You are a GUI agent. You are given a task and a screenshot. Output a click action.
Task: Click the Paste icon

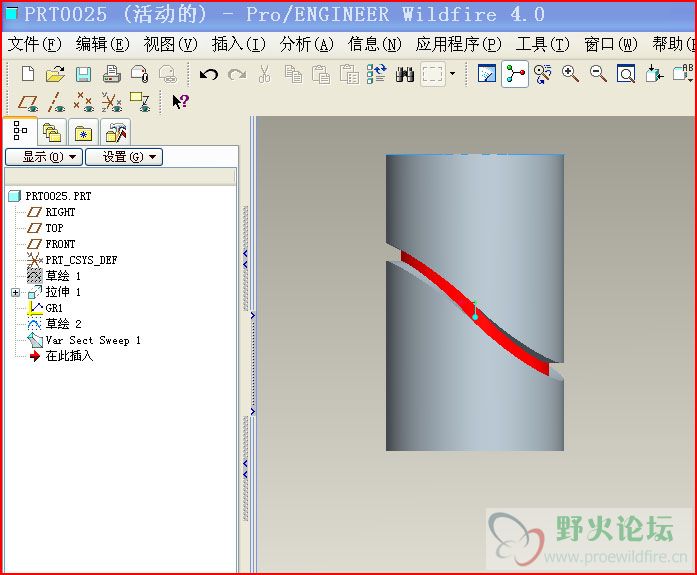(x=320, y=74)
